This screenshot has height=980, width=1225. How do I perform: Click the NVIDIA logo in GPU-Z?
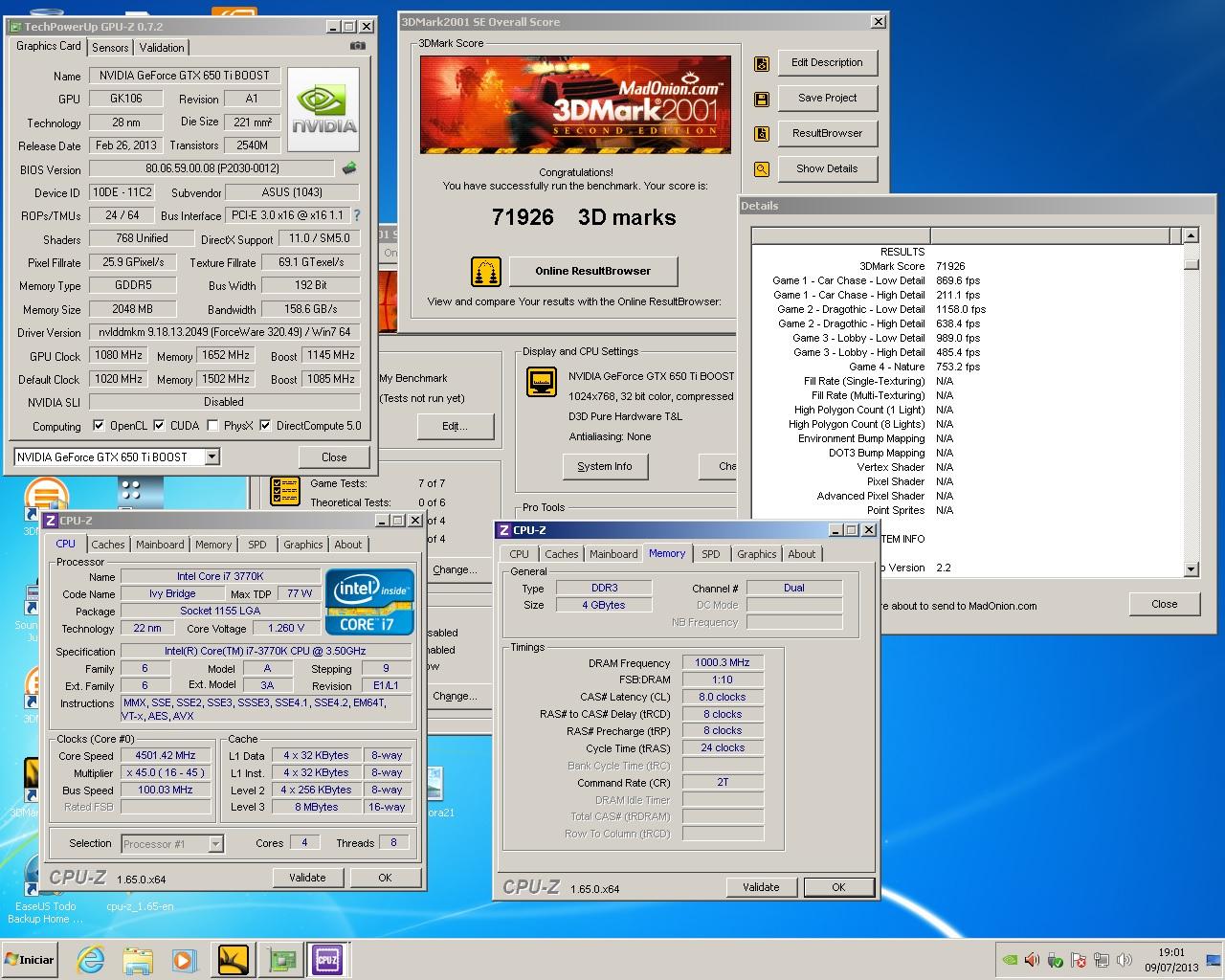[x=323, y=108]
